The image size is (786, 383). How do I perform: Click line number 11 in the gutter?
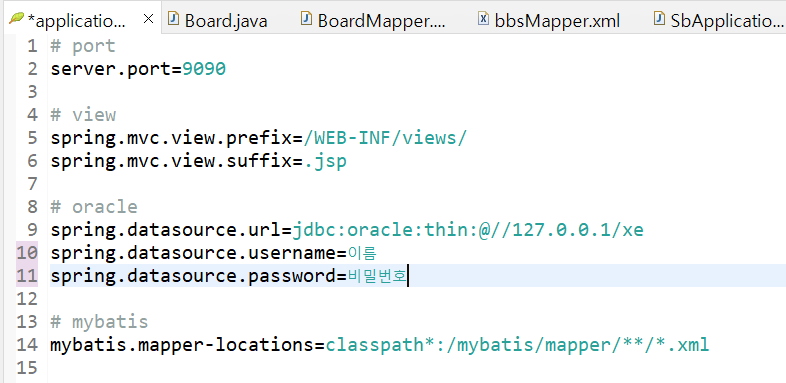(27, 276)
